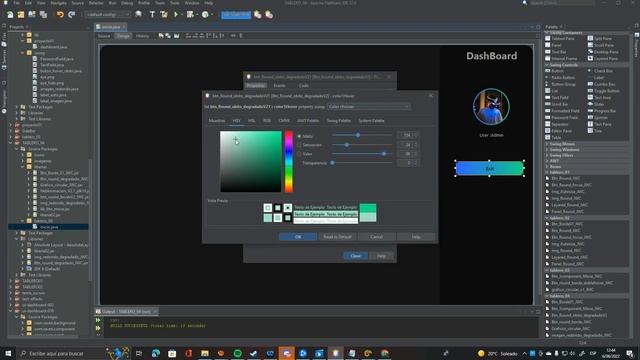Switch to the System Palette tab
Image resolution: width=640 pixels, height=360 pixels.
(371, 121)
